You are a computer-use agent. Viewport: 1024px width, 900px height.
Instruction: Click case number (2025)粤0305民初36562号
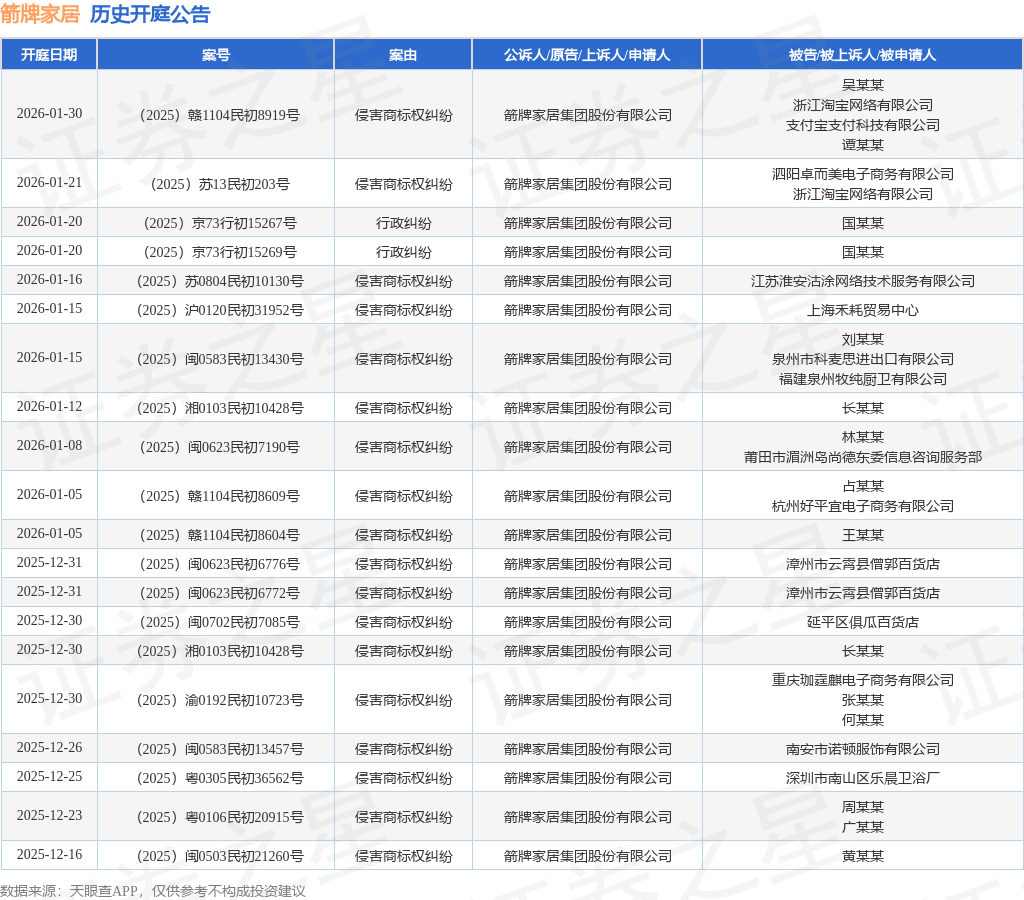tap(220, 778)
